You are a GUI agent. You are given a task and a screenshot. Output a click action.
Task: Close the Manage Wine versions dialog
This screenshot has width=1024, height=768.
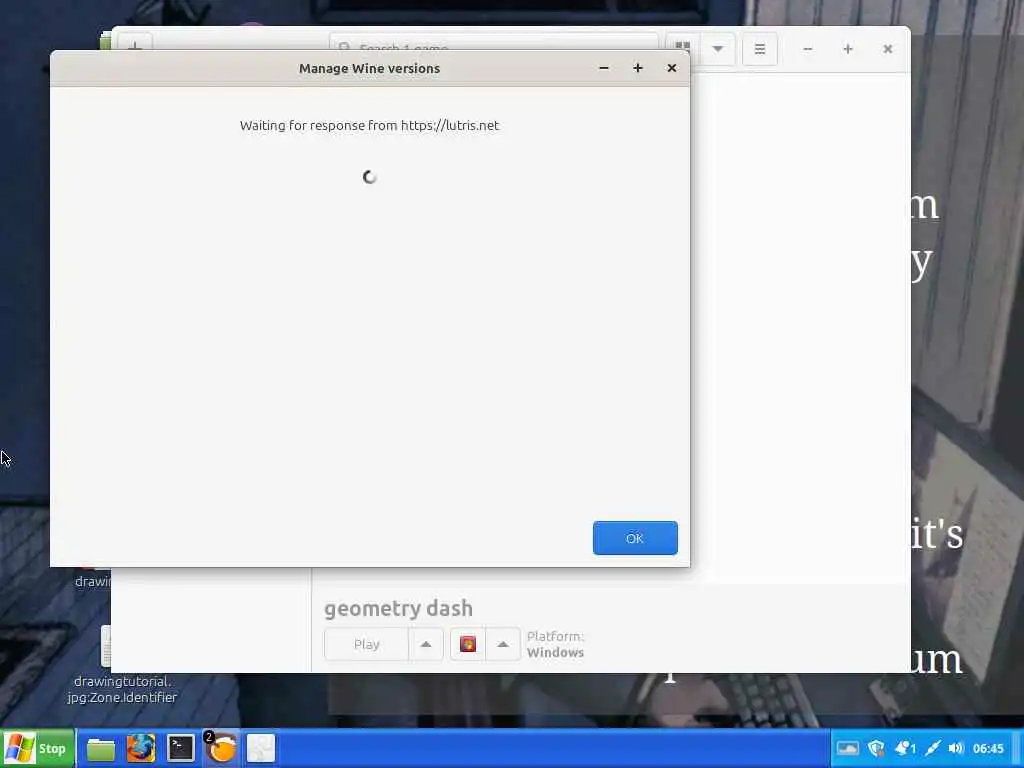671,68
